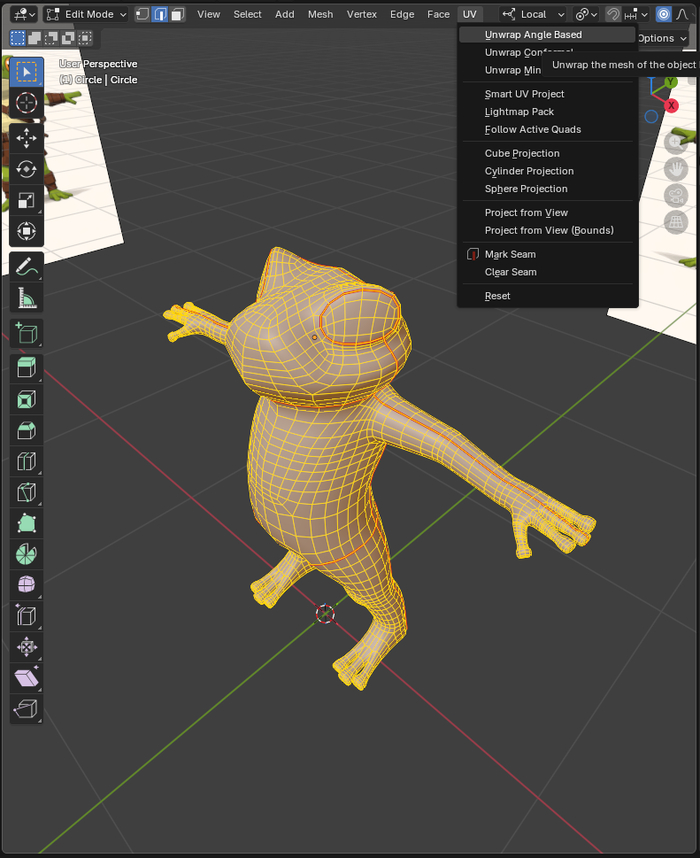Select the Cursor tool in the toolbar
This screenshot has height=858, width=700.
pos(27,103)
